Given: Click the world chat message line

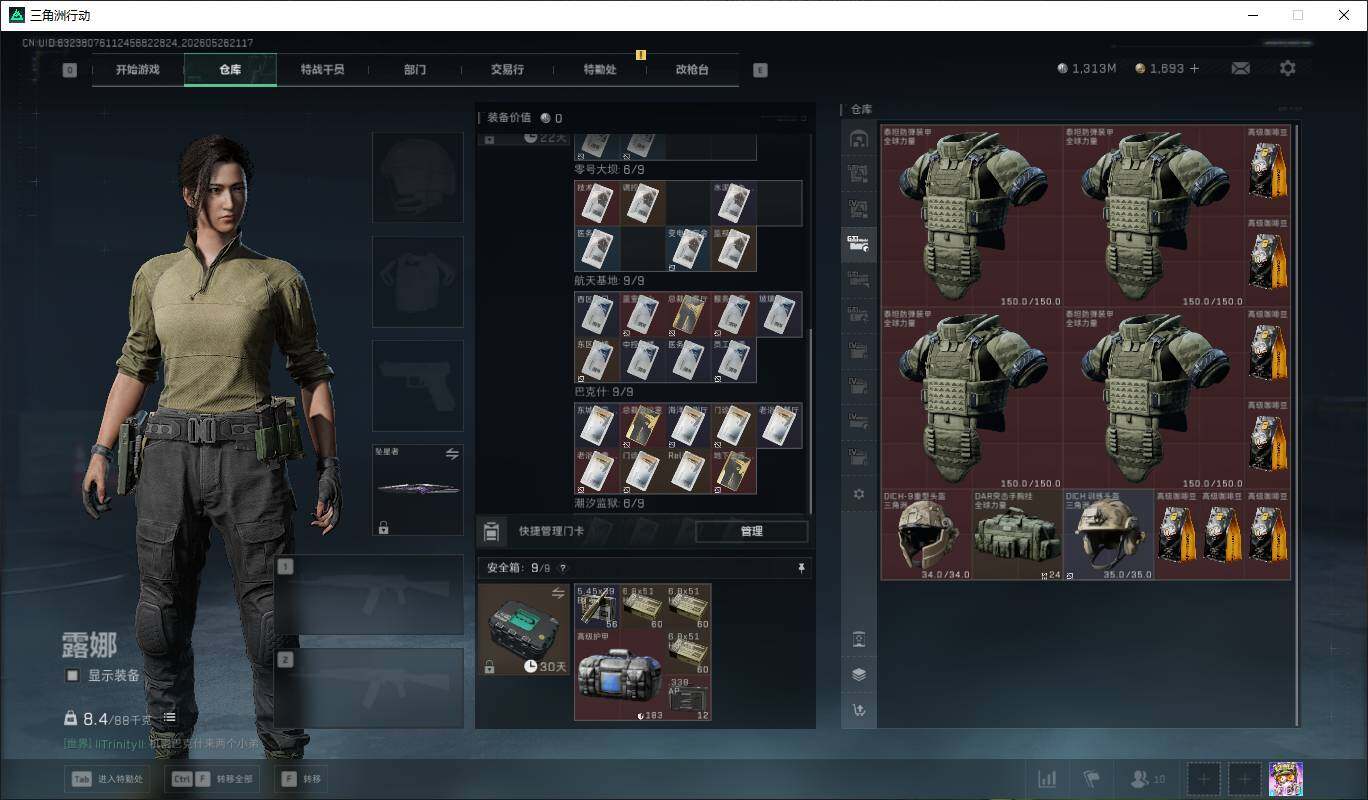Looking at the screenshot, I should click(x=162, y=744).
